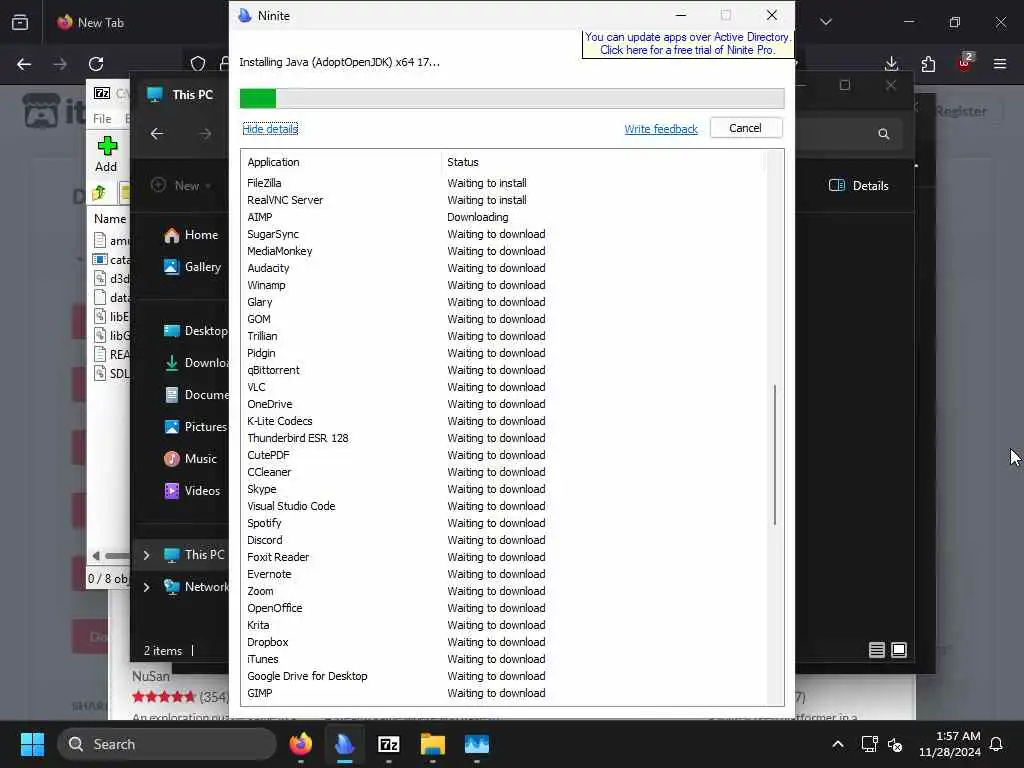Click the Application column header

(342, 162)
